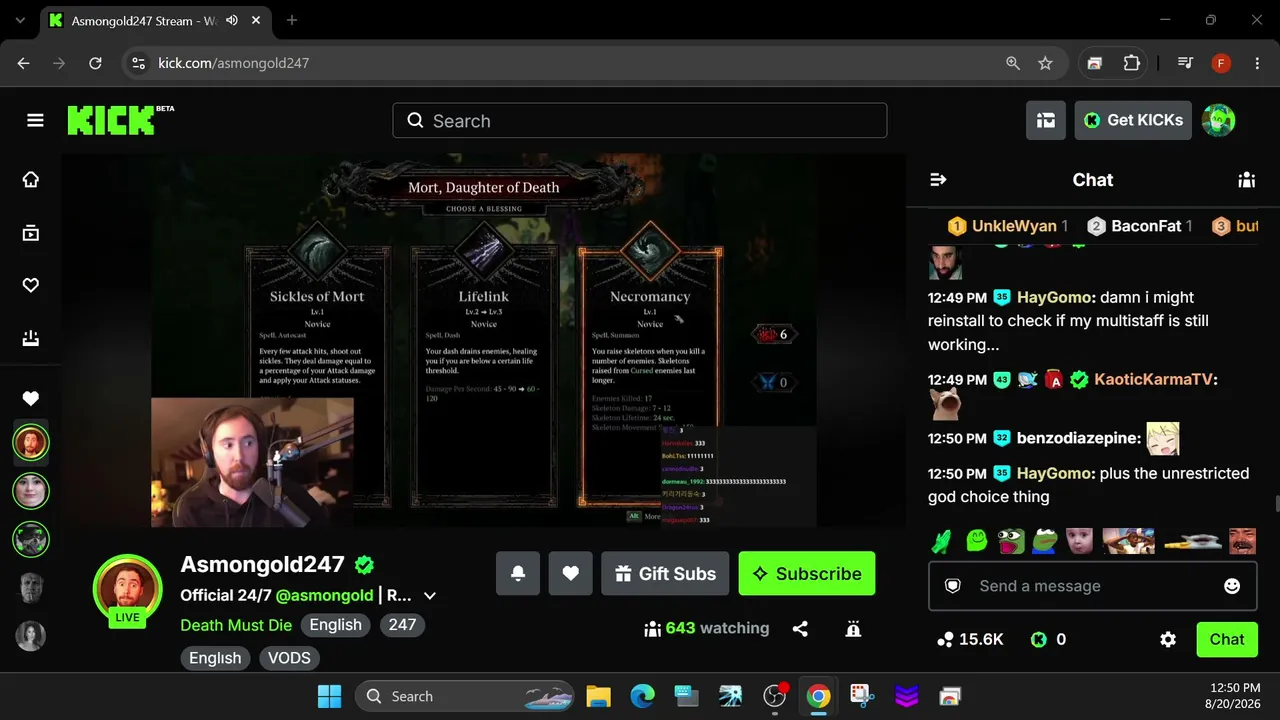Open File Explorer in the taskbar
This screenshot has height=720, width=1280.
click(598, 696)
